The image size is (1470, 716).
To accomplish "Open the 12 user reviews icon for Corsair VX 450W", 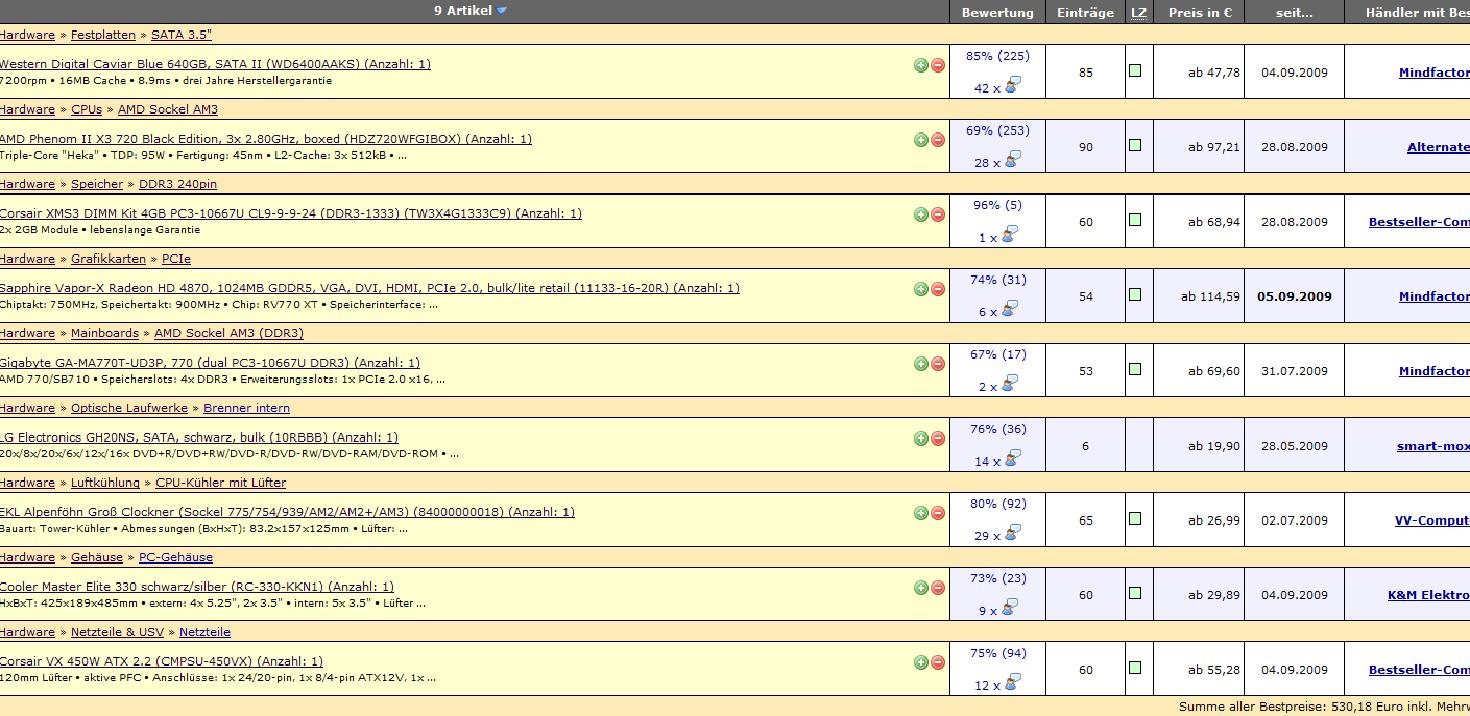I will 1013,683.
